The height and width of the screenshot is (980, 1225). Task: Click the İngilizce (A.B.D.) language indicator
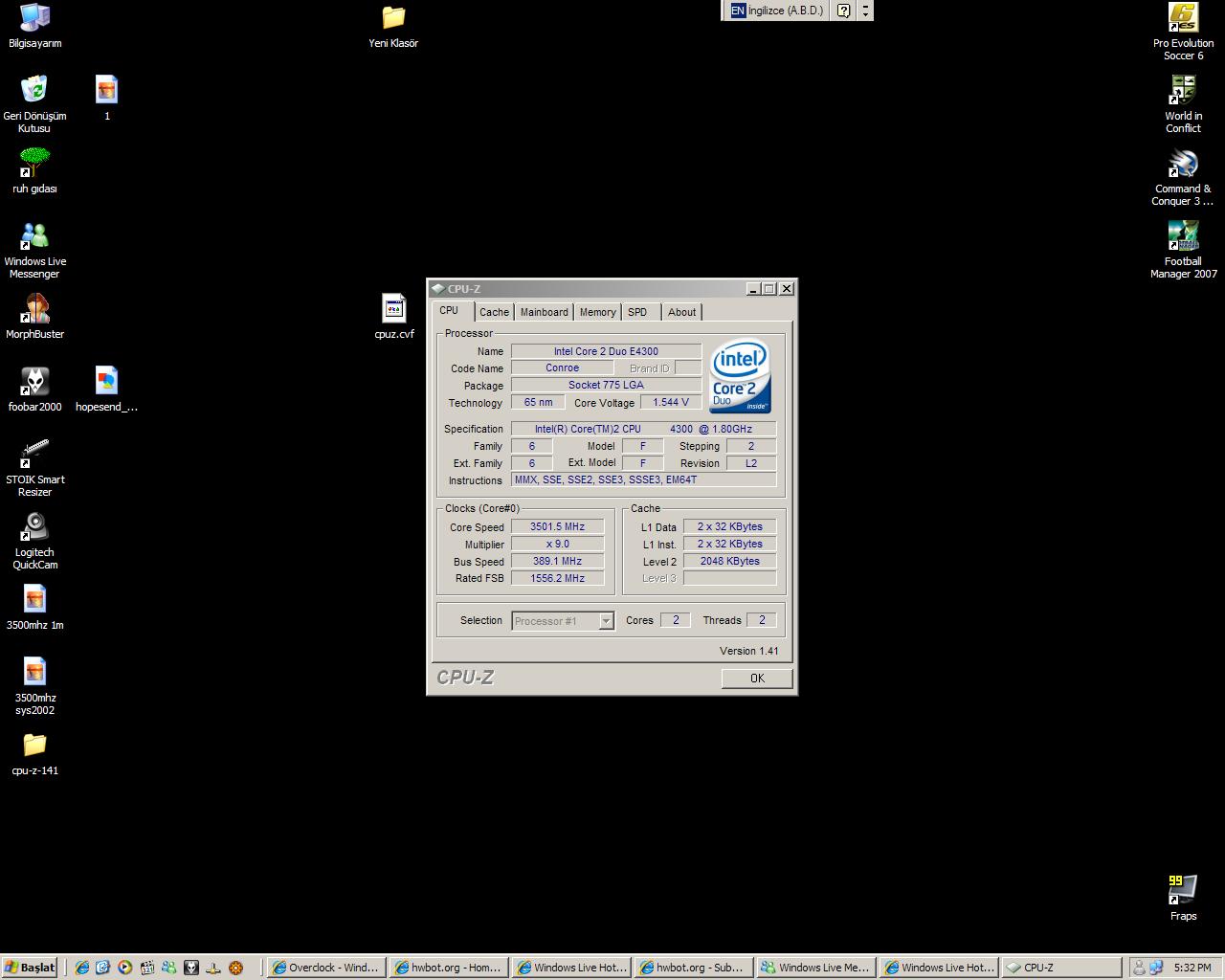click(777, 11)
